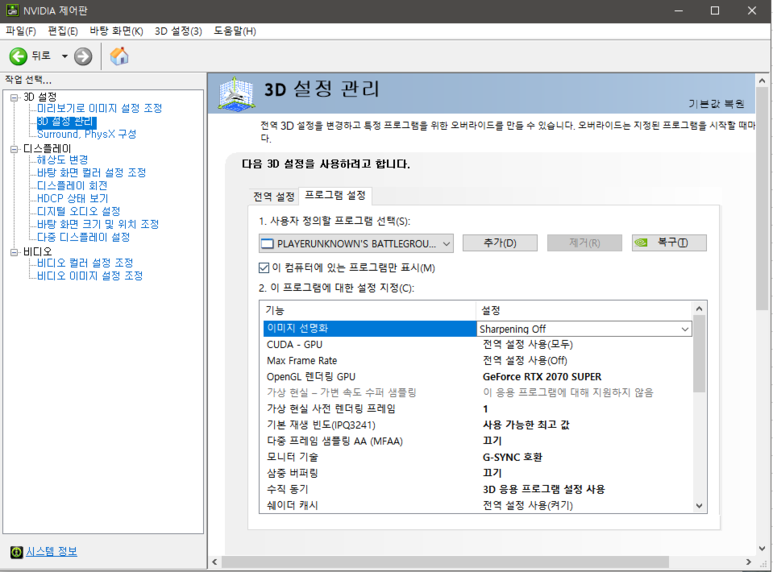Click 기본값 복원 in header
Screen dimensions: 773x572
click(716, 104)
